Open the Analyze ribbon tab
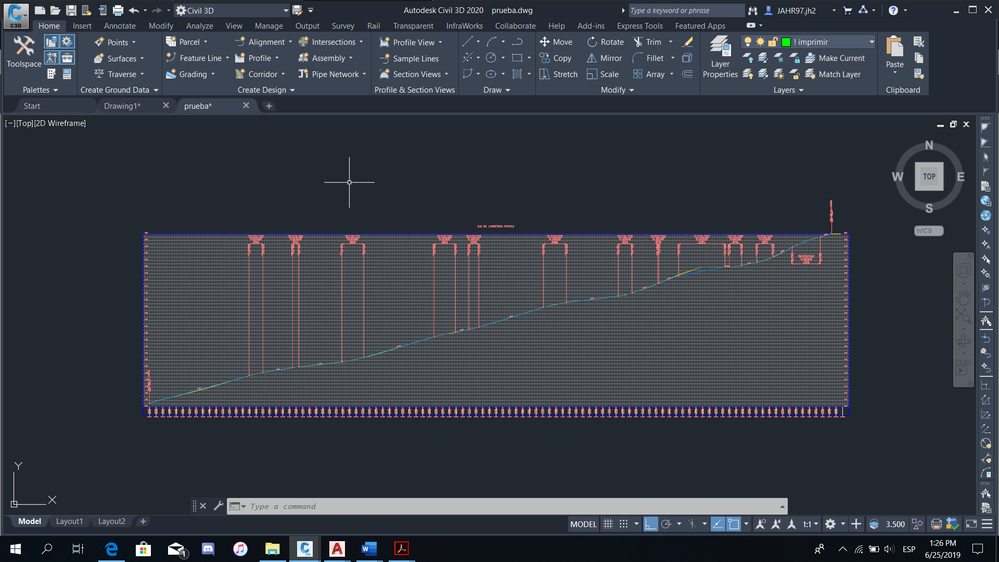This screenshot has height=562, width=999. (199, 26)
